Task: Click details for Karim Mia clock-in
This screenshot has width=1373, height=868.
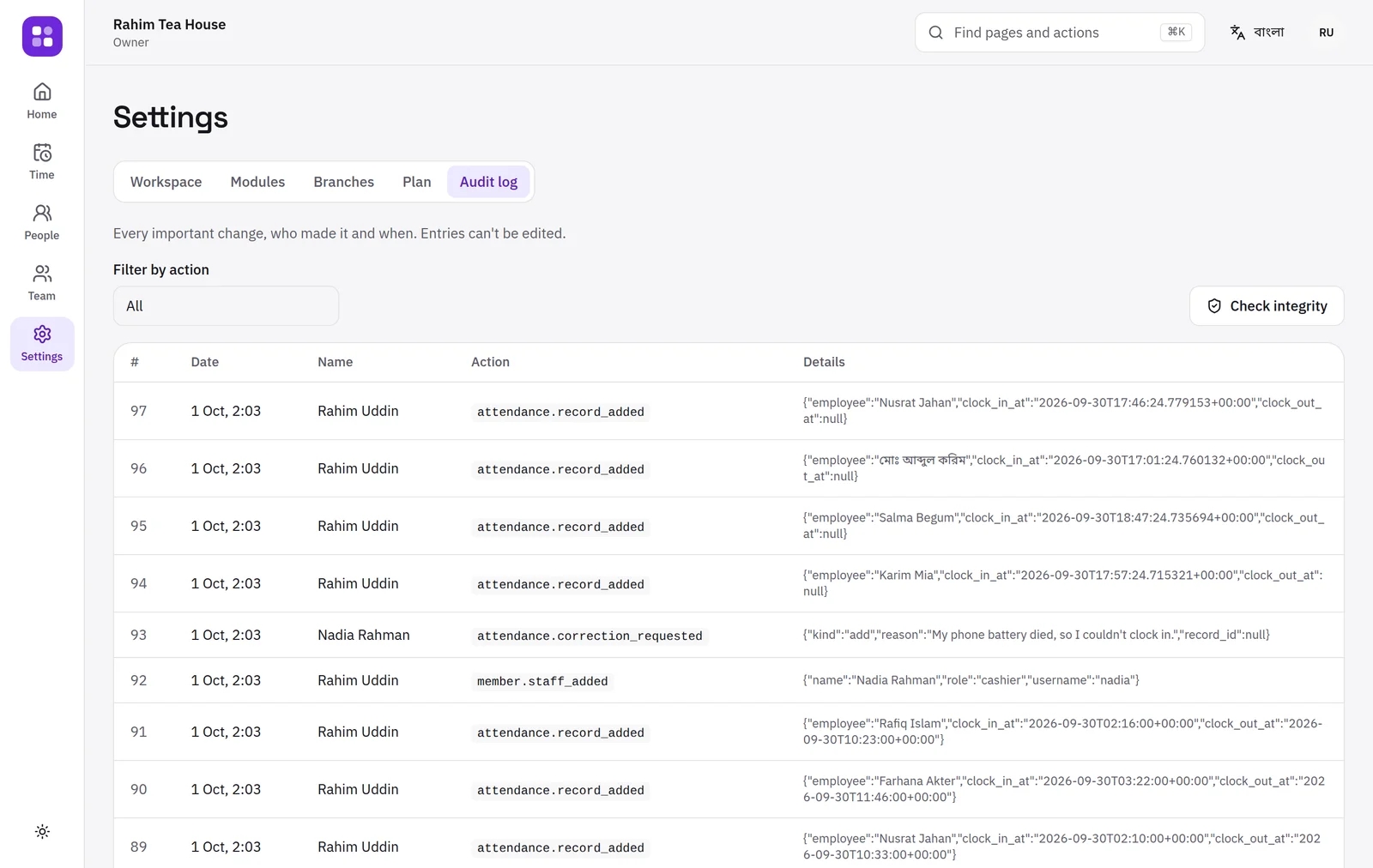Action: pyautogui.click(x=1063, y=583)
